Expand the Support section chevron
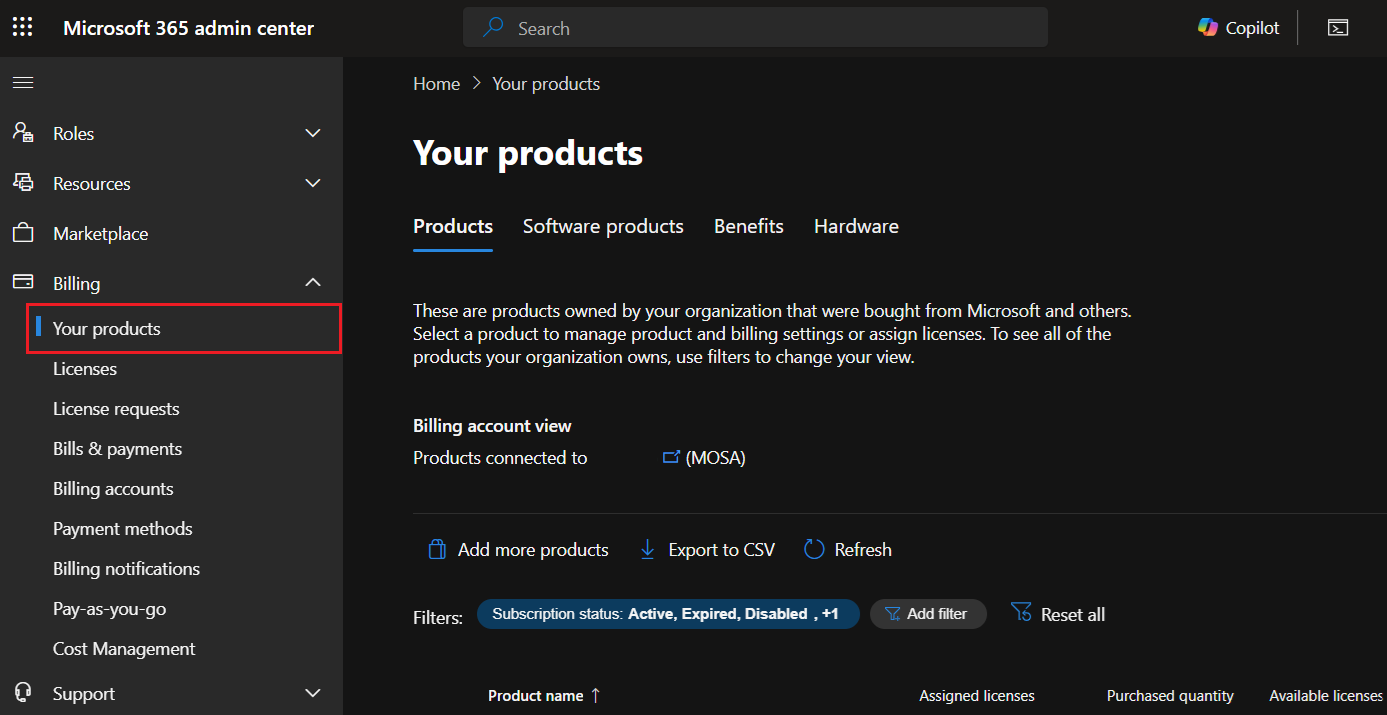The image size is (1387, 715). [313, 693]
